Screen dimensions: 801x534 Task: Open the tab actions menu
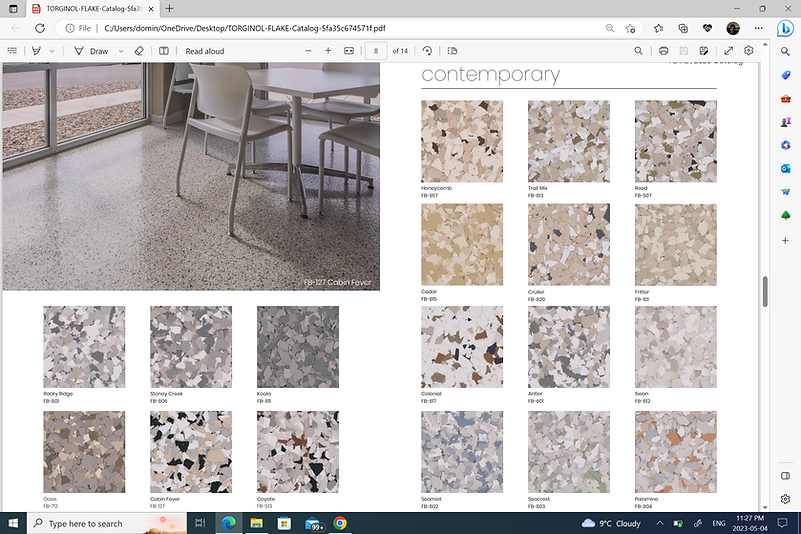pyautogui.click(x=13, y=9)
